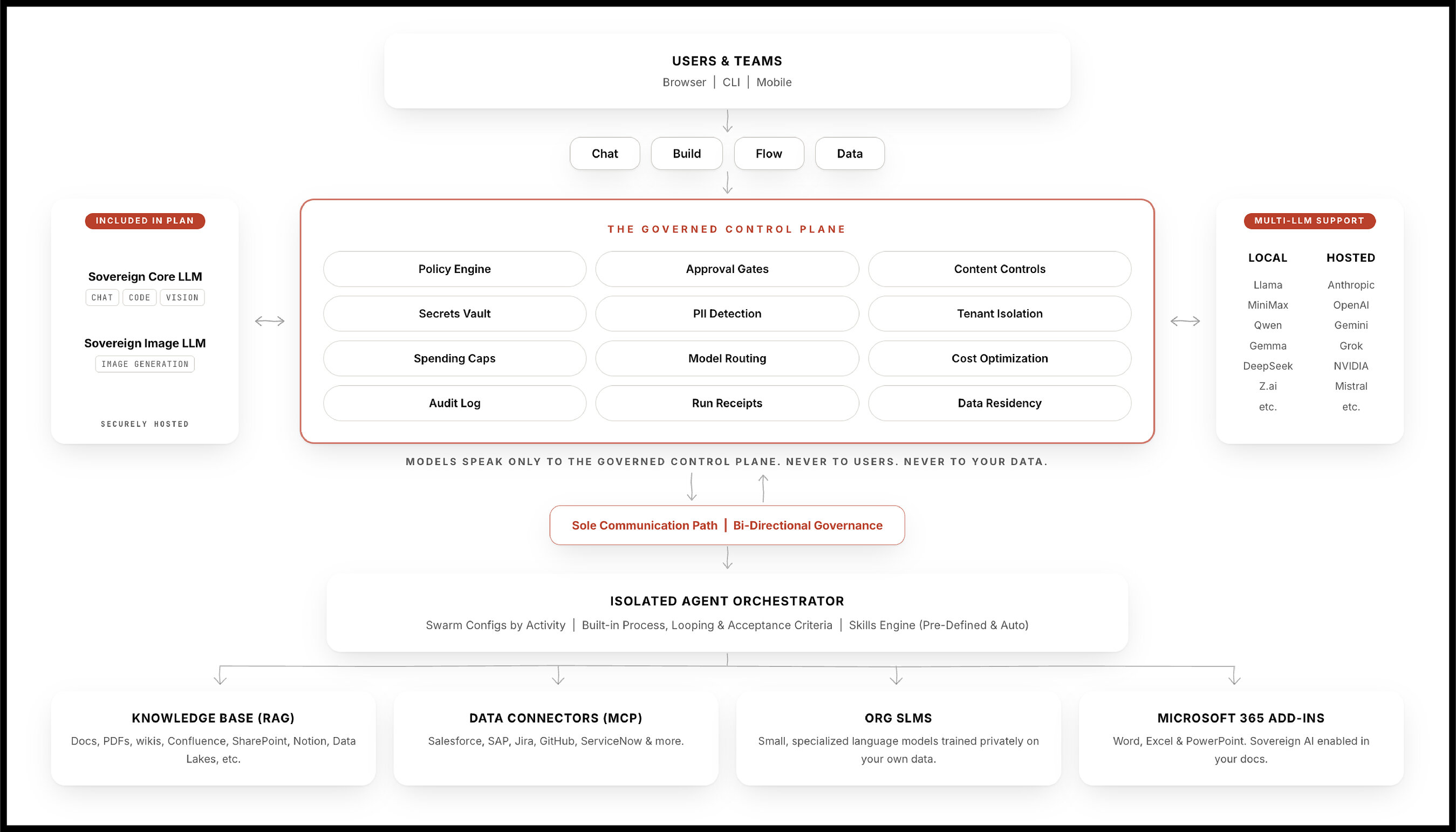
Task: Click the CHAT tag under Sovereign Core LLM
Action: pos(102,298)
